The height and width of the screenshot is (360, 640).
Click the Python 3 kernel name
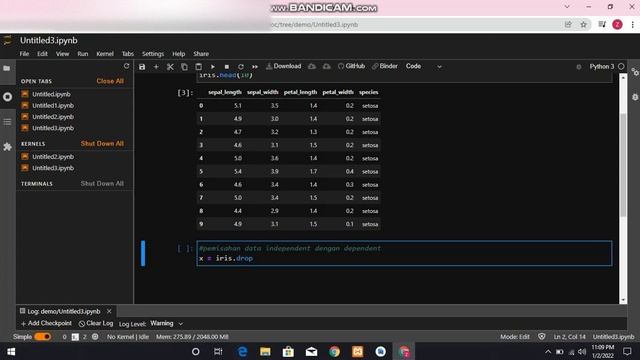click(602, 67)
